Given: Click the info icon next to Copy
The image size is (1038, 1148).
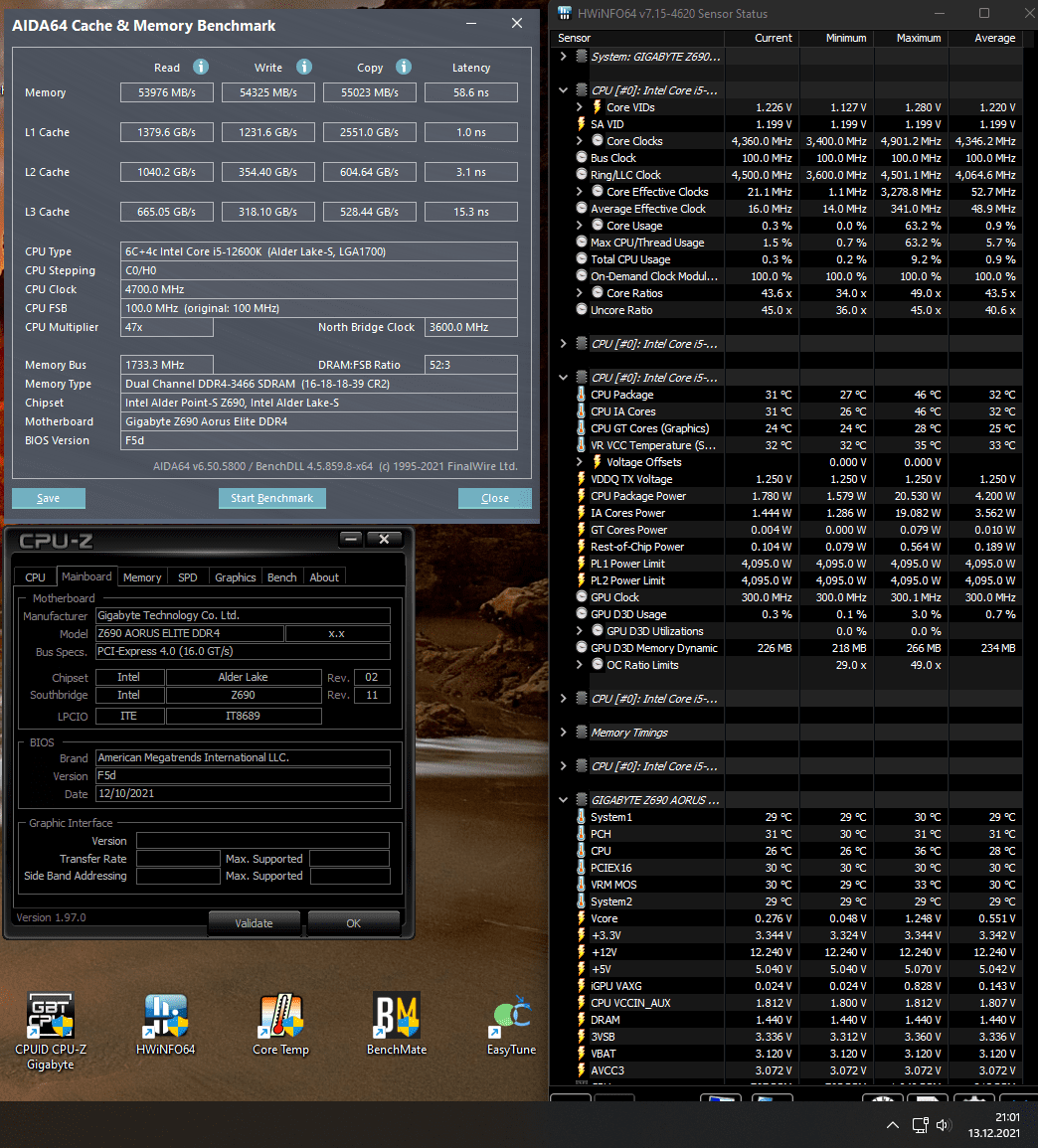Looking at the screenshot, I should click(x=404, y=67).
